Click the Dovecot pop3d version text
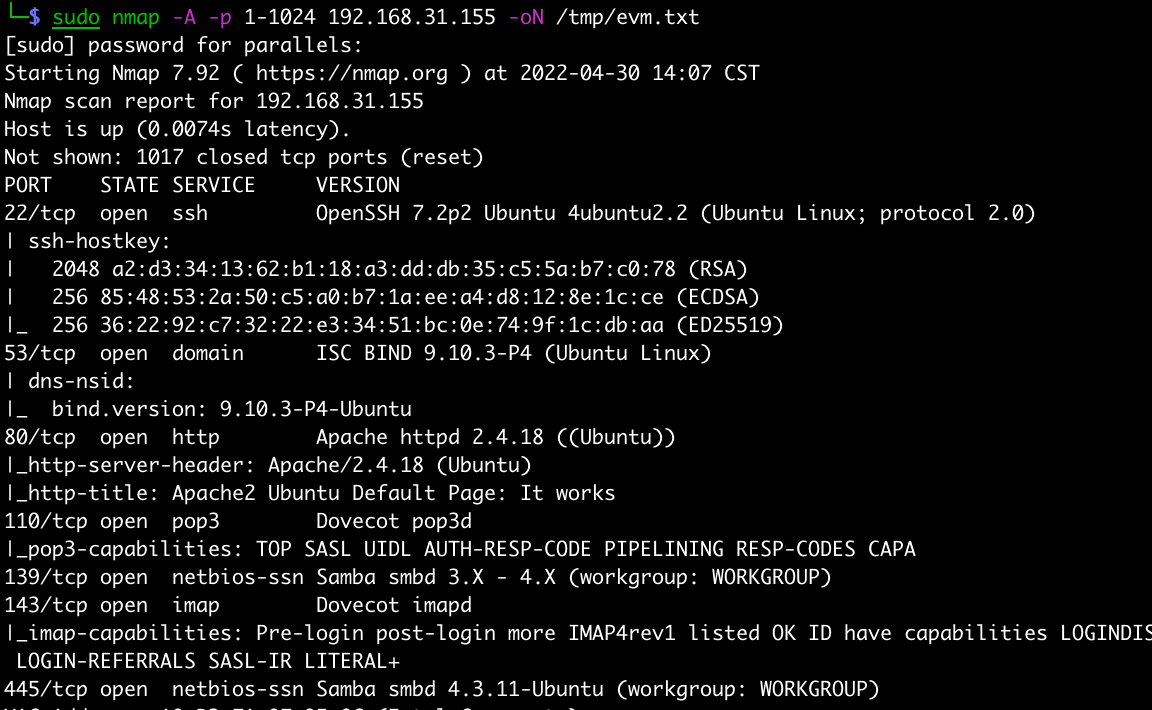This screenshot has height=710, width=1152. point(394,521)
